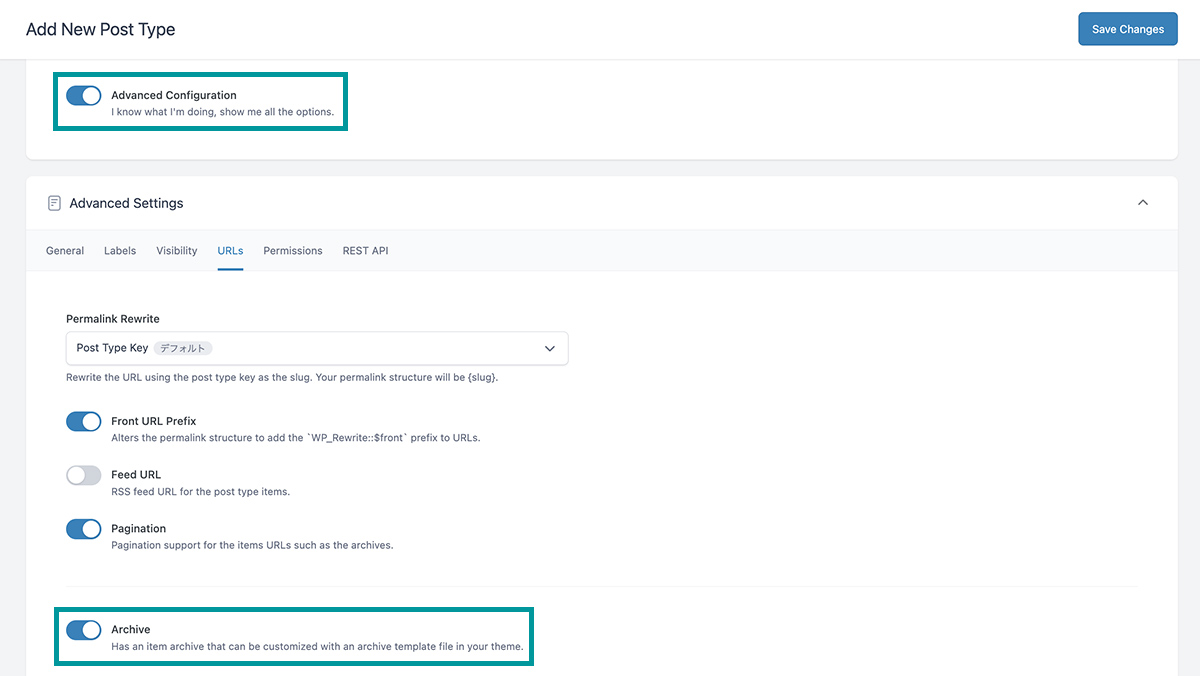Screen dimensions: 1200x676
Task: Click the Archive label text
Action: point(131,629)
